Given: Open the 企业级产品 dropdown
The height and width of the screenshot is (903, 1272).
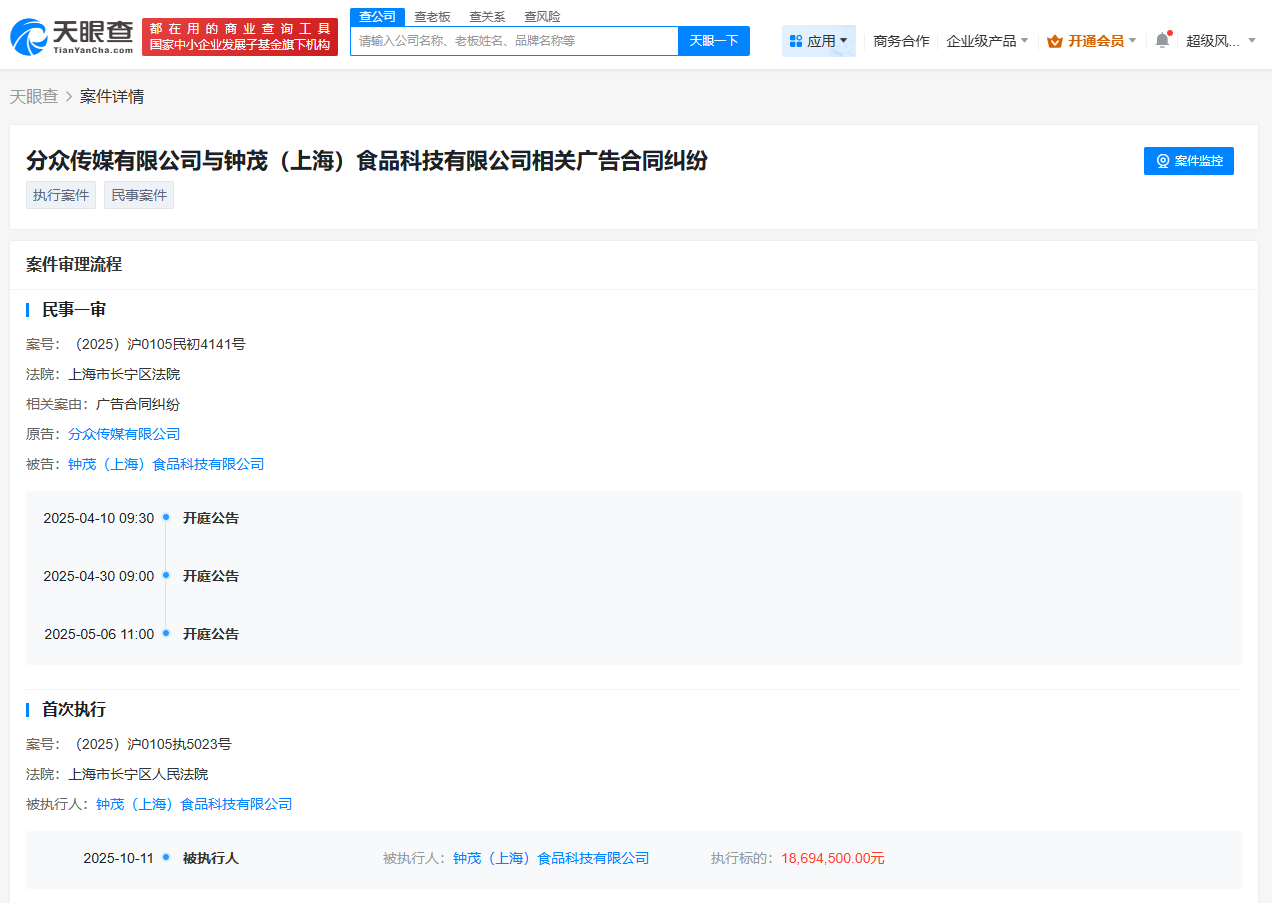Looking at the screenshot, I should tap(986, 40).
